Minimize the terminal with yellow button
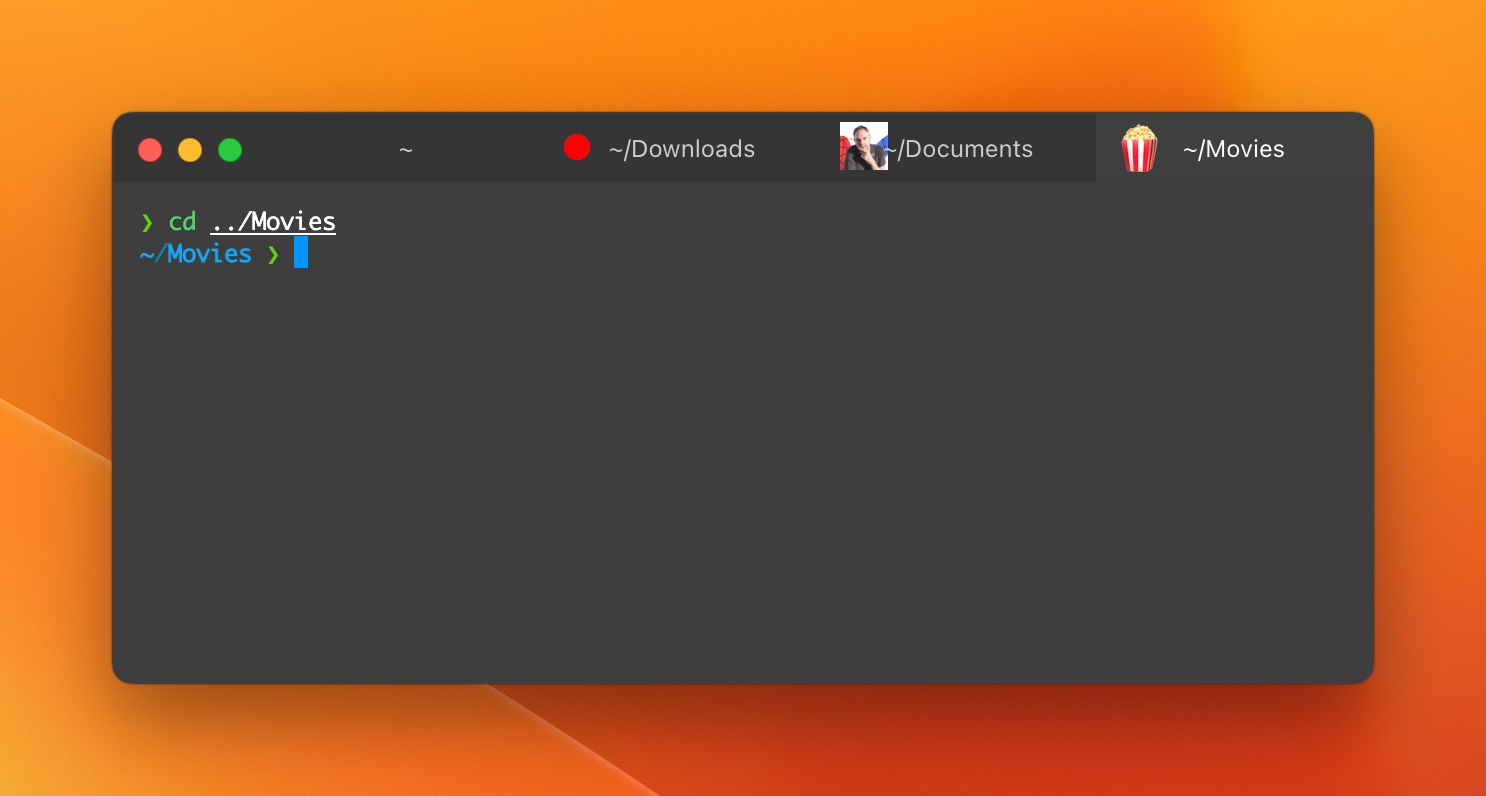 point(190,150)
